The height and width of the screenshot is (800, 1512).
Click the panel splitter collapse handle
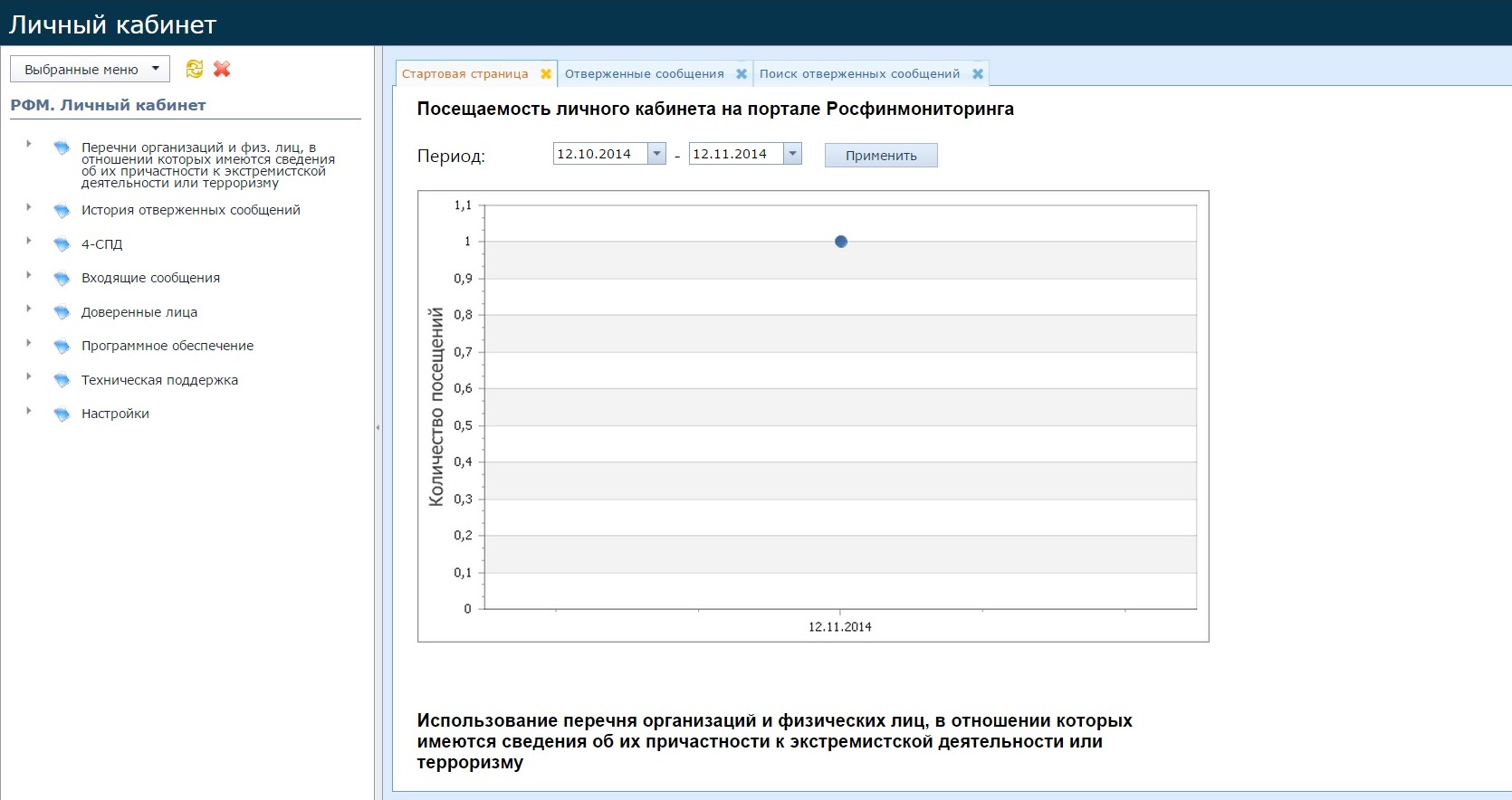click(x=378, y=427)
